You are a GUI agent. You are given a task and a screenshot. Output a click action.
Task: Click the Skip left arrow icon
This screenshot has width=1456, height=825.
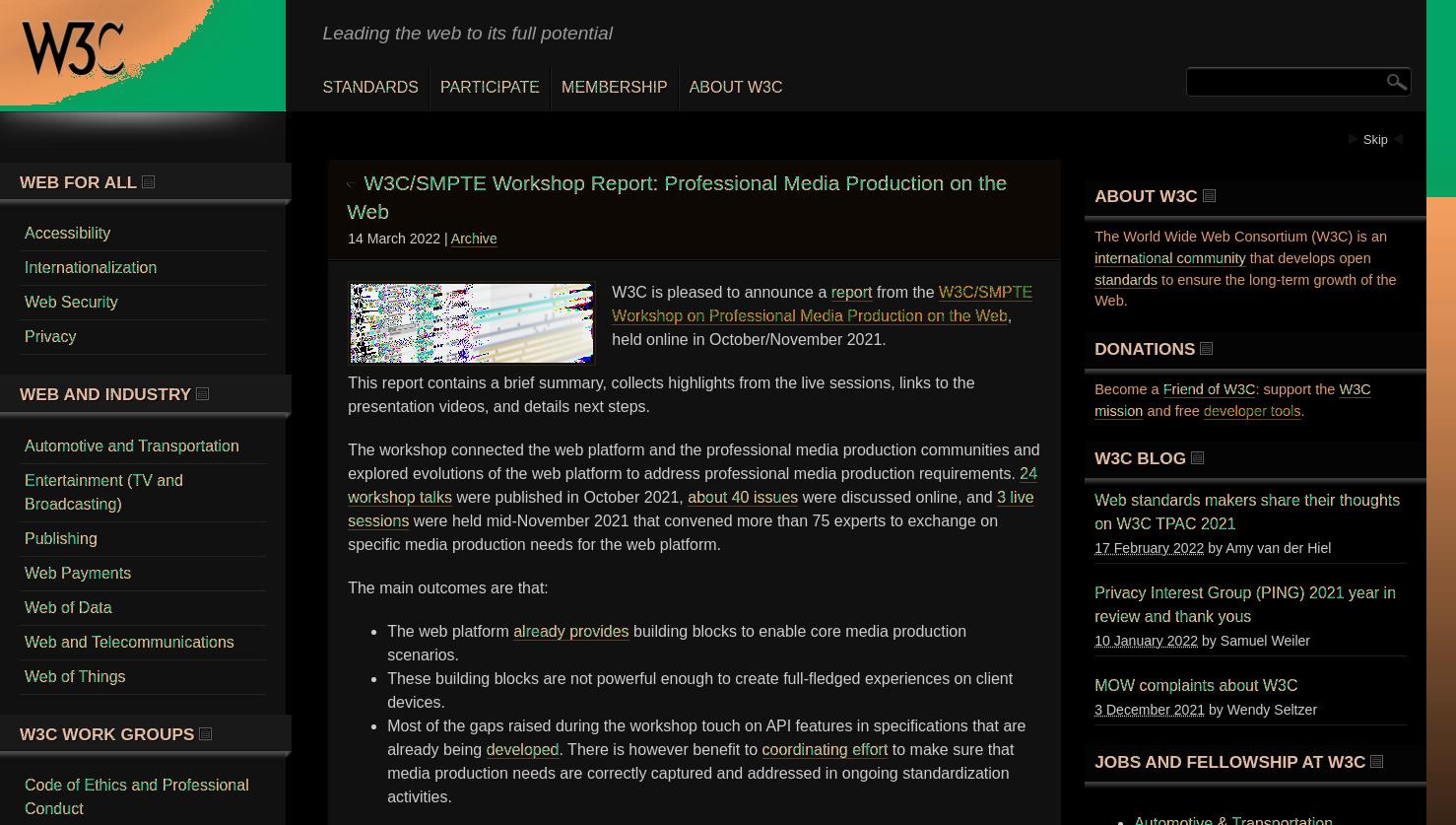click(1354, 140)
